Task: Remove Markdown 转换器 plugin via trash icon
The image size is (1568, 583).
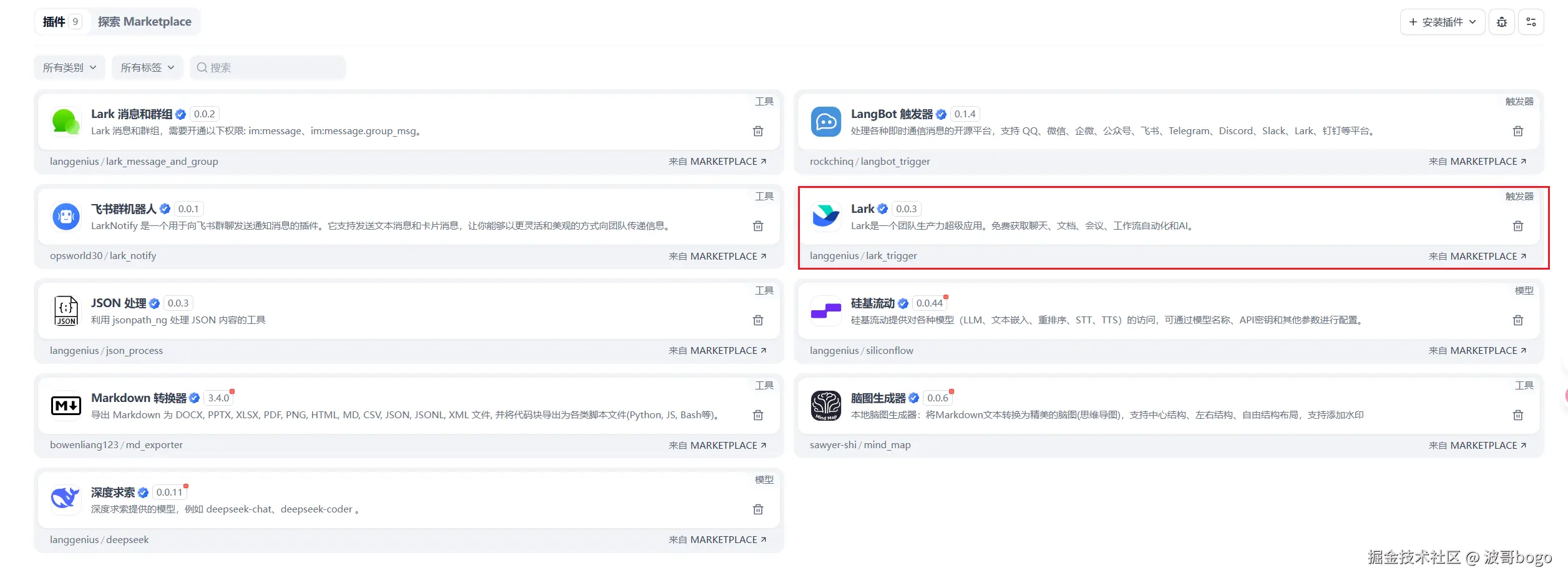Action: click(757, 415)
